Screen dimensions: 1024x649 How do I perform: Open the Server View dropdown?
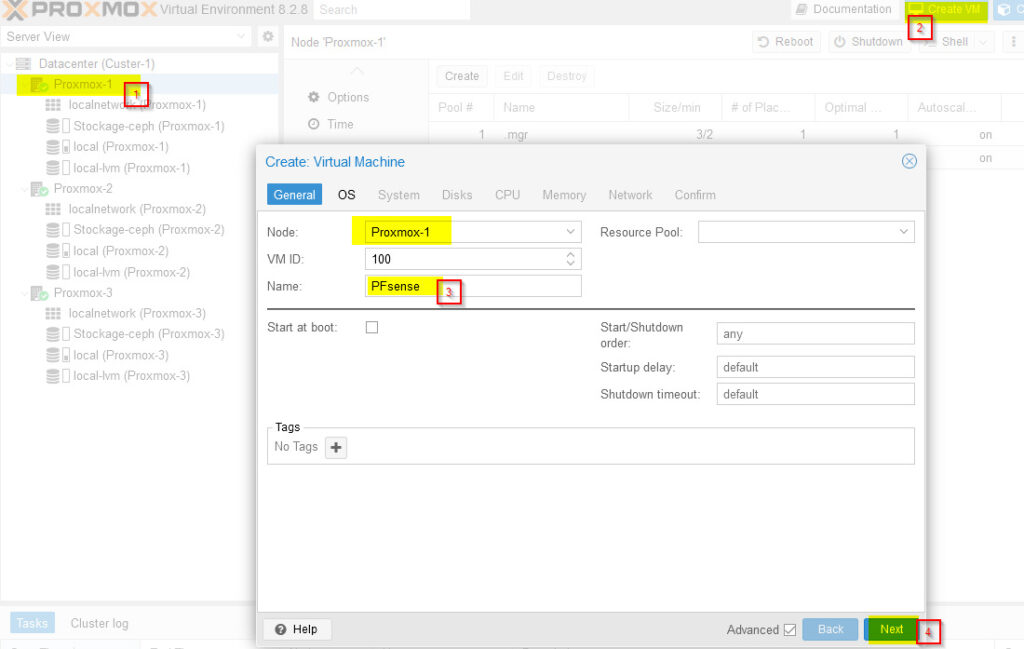coord(240,37)
